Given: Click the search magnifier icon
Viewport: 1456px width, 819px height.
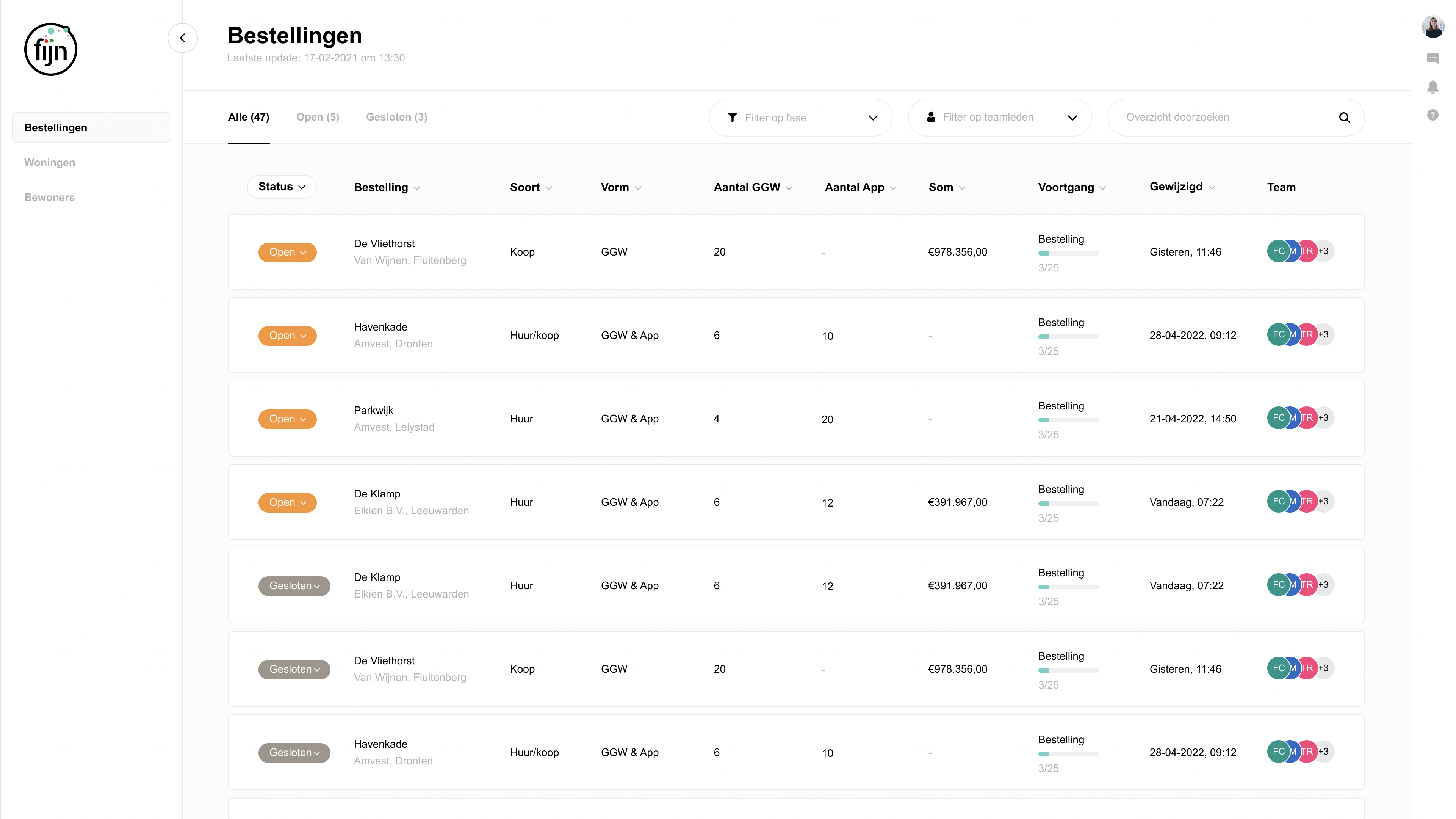Looking at the screenshot, I should 1344,118.
